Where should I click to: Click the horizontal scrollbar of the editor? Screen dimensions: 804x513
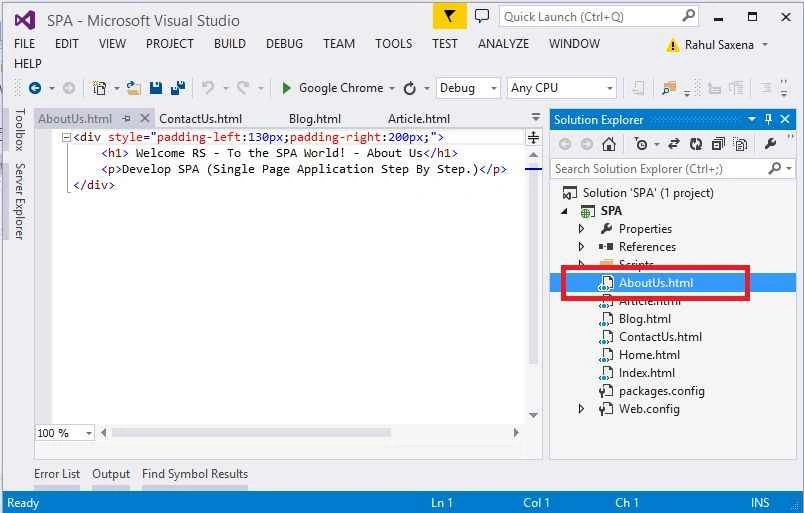251,432
